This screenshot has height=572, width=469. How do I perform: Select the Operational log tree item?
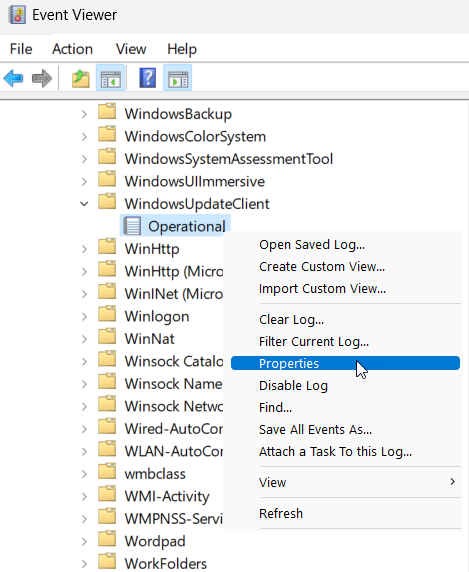[x=187, y=227]
